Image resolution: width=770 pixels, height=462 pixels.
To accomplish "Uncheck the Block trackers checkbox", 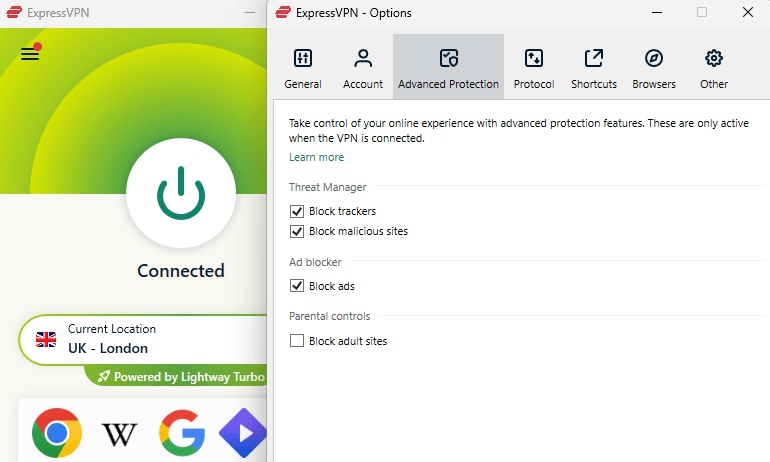I will click(297, 211).
